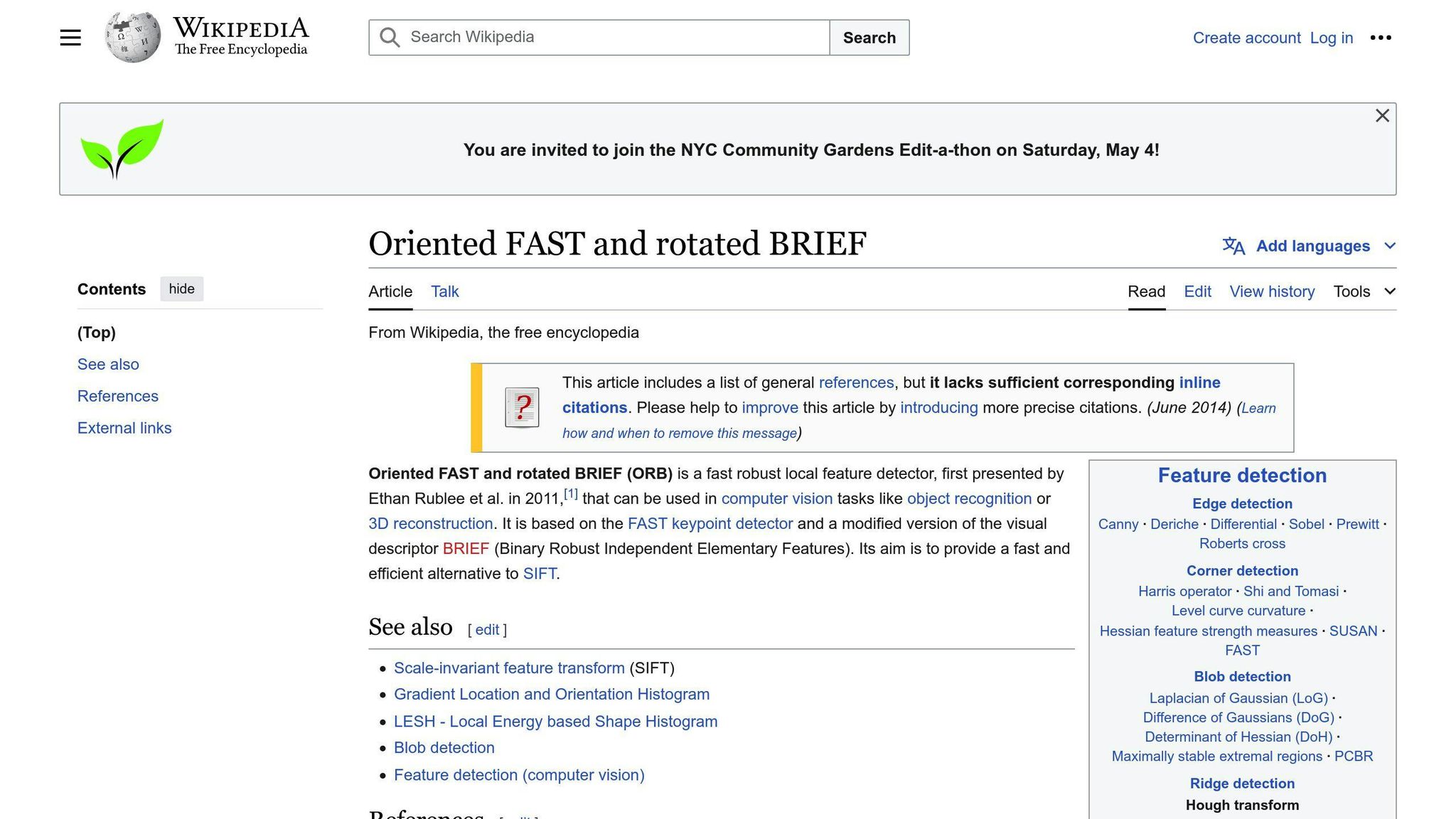Open the Prewitt link
The width and height of the screenshot is (1456, 819).
point(1357,525)
